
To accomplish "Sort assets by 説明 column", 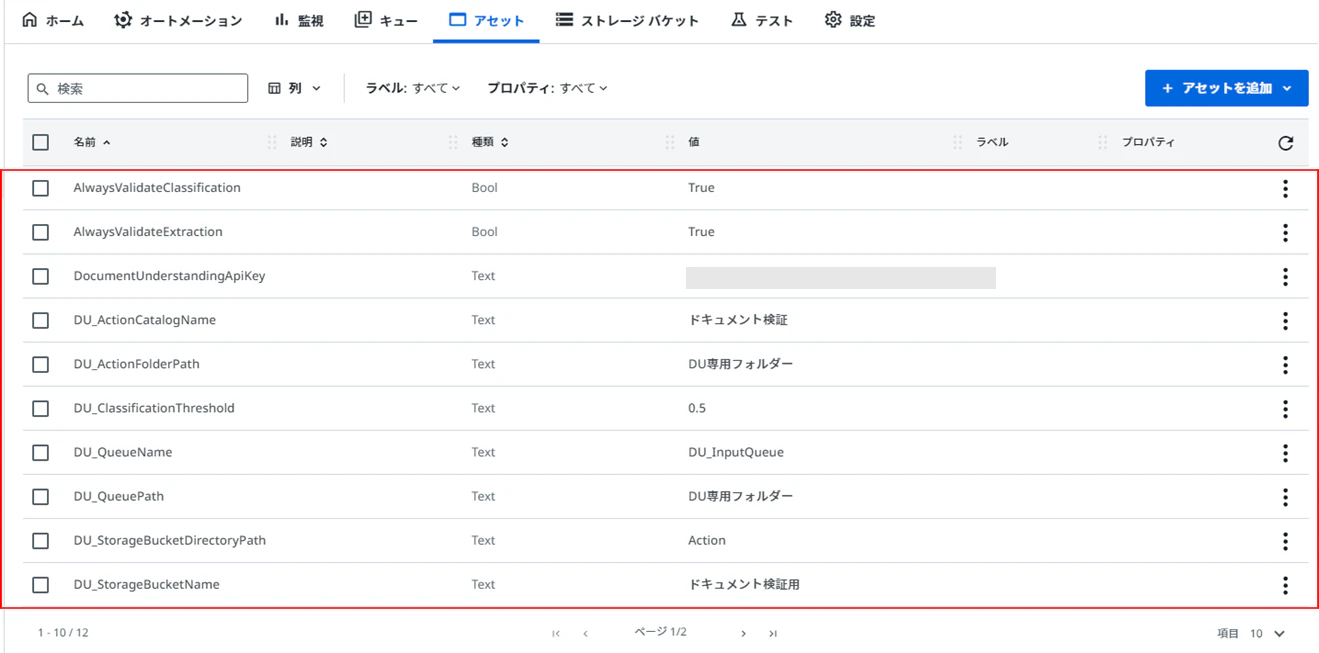I will 309,142.
